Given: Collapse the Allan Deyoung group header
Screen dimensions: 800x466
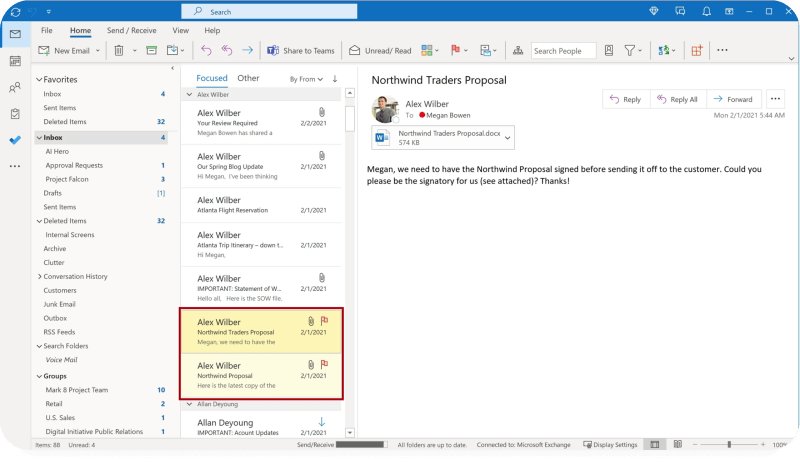Looking at the screenshot, I should 189,404.
